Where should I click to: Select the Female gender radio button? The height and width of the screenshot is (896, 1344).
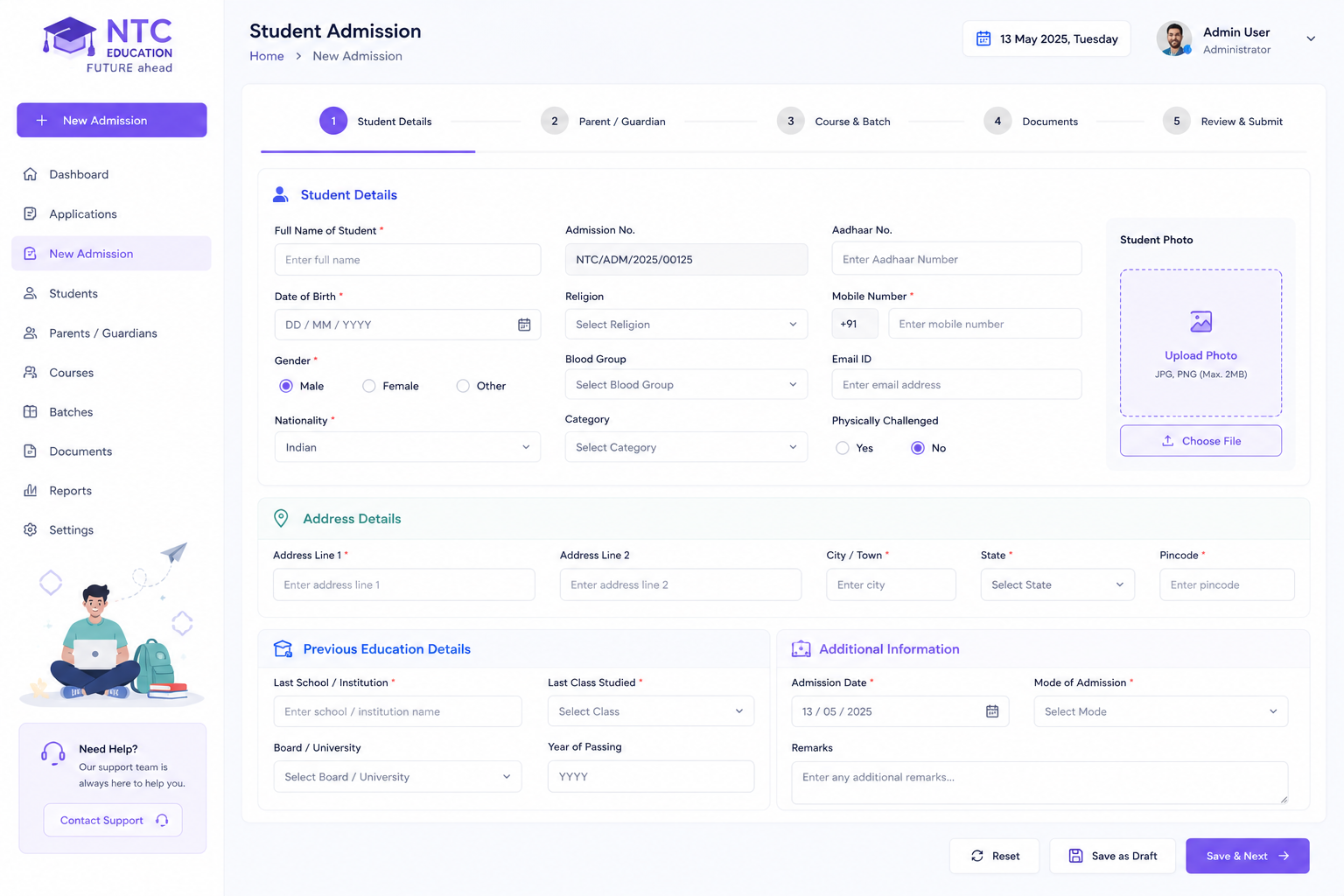click(x=369, y=386)
